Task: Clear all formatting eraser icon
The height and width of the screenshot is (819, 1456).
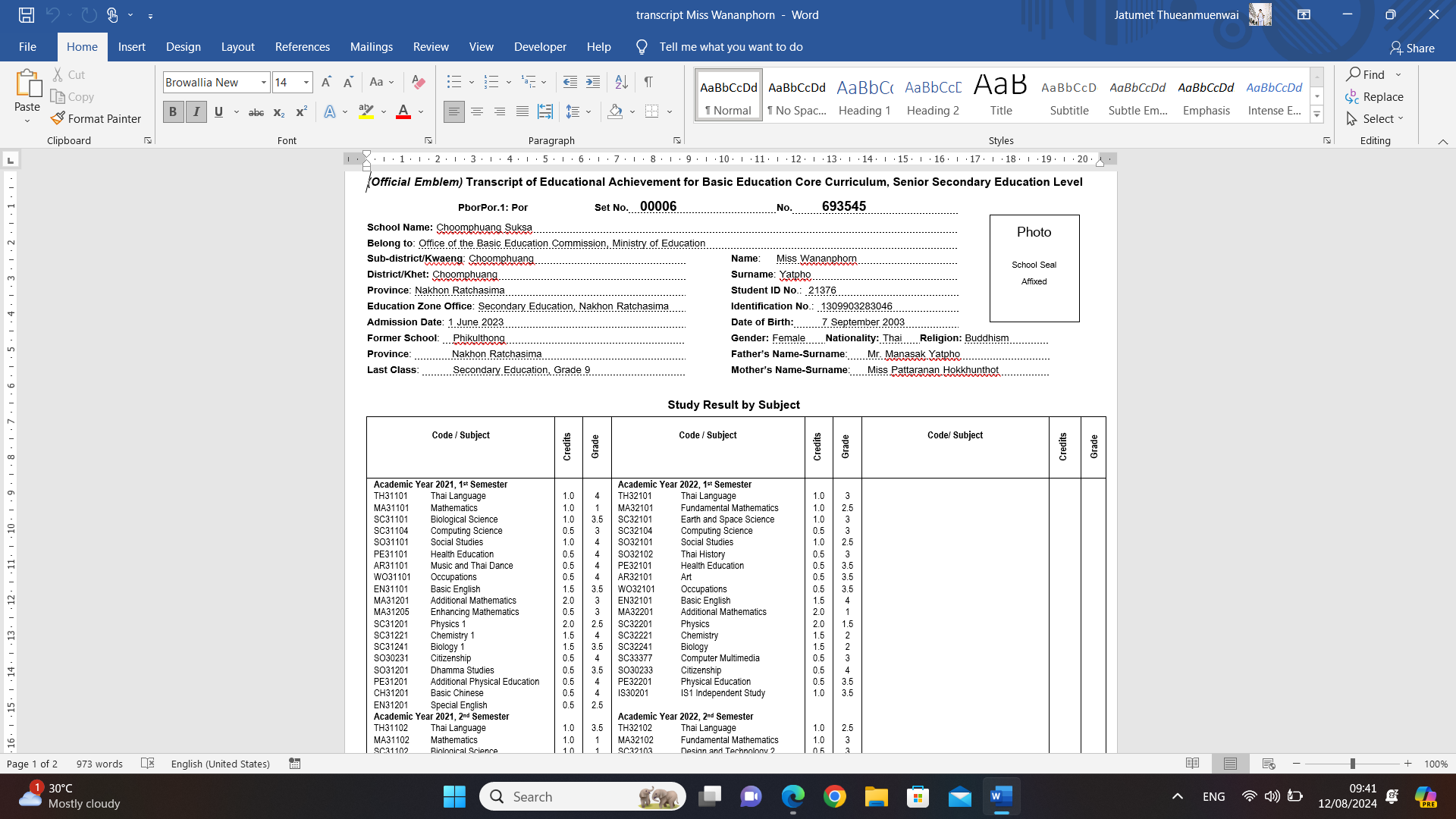Action: coord(418,82)
